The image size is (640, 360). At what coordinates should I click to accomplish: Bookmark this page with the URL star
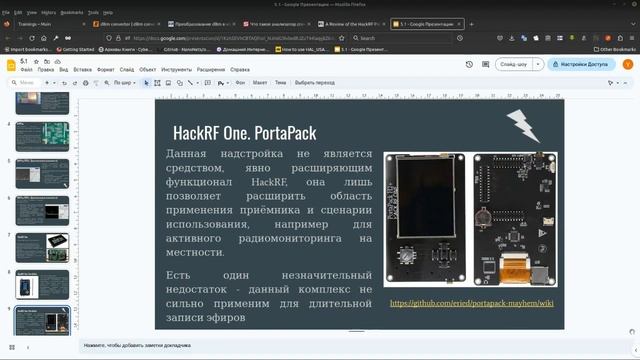pyautogui.click(x=342, y=38)
